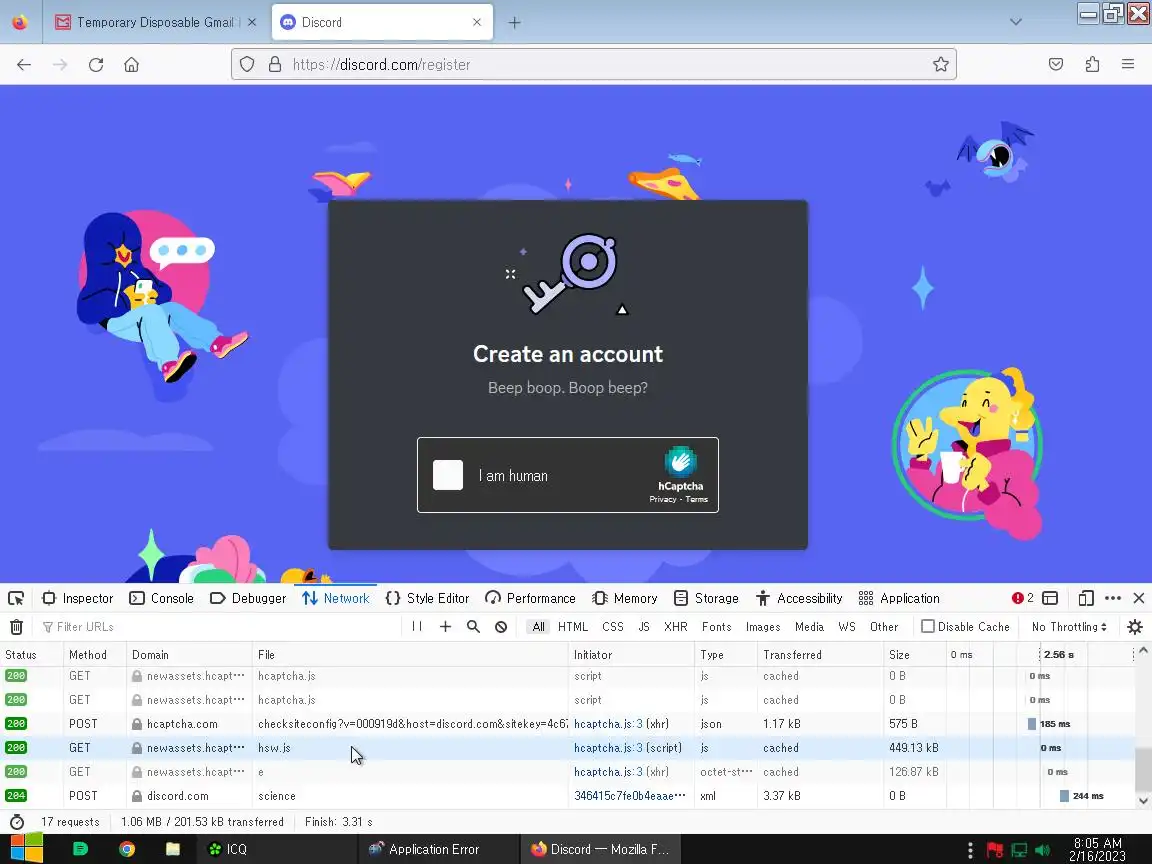Select the hsw.js request row
Image resolution: width=1152 pixels, height=864 pixels.
[x=567, y=748]
